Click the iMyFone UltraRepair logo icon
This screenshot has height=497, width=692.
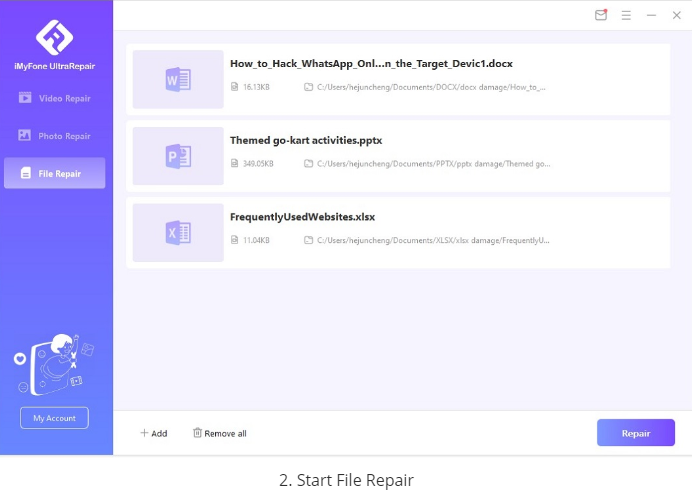point(54,37)
